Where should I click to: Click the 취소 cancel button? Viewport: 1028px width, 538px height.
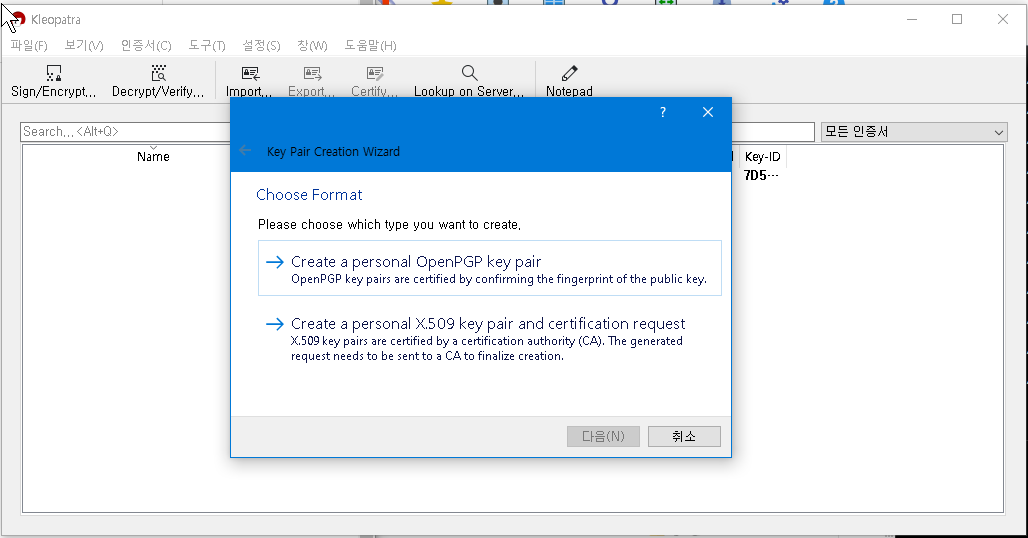[x=684, y=436]
